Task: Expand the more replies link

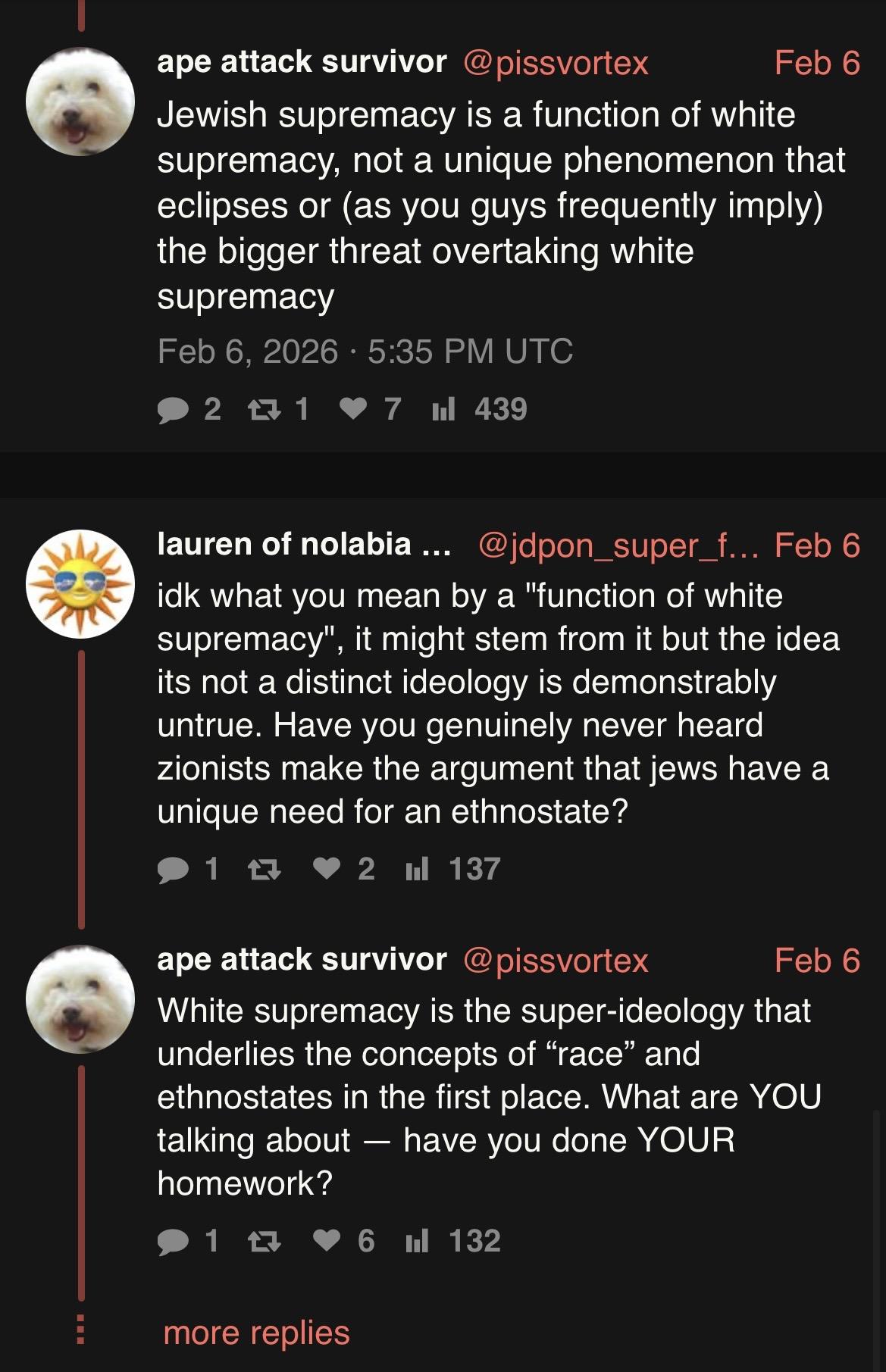Action: coord(256,1333)
